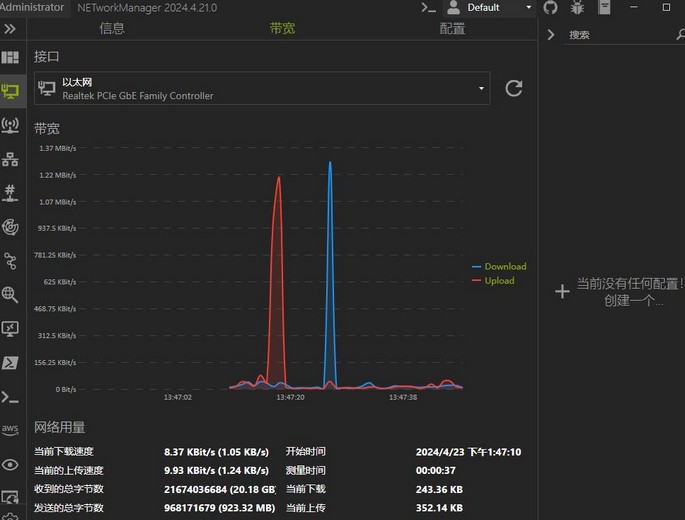685x520 pixels.
Task: Expand the left sidebar with double chevron
Action: click(x=10, y=29)
